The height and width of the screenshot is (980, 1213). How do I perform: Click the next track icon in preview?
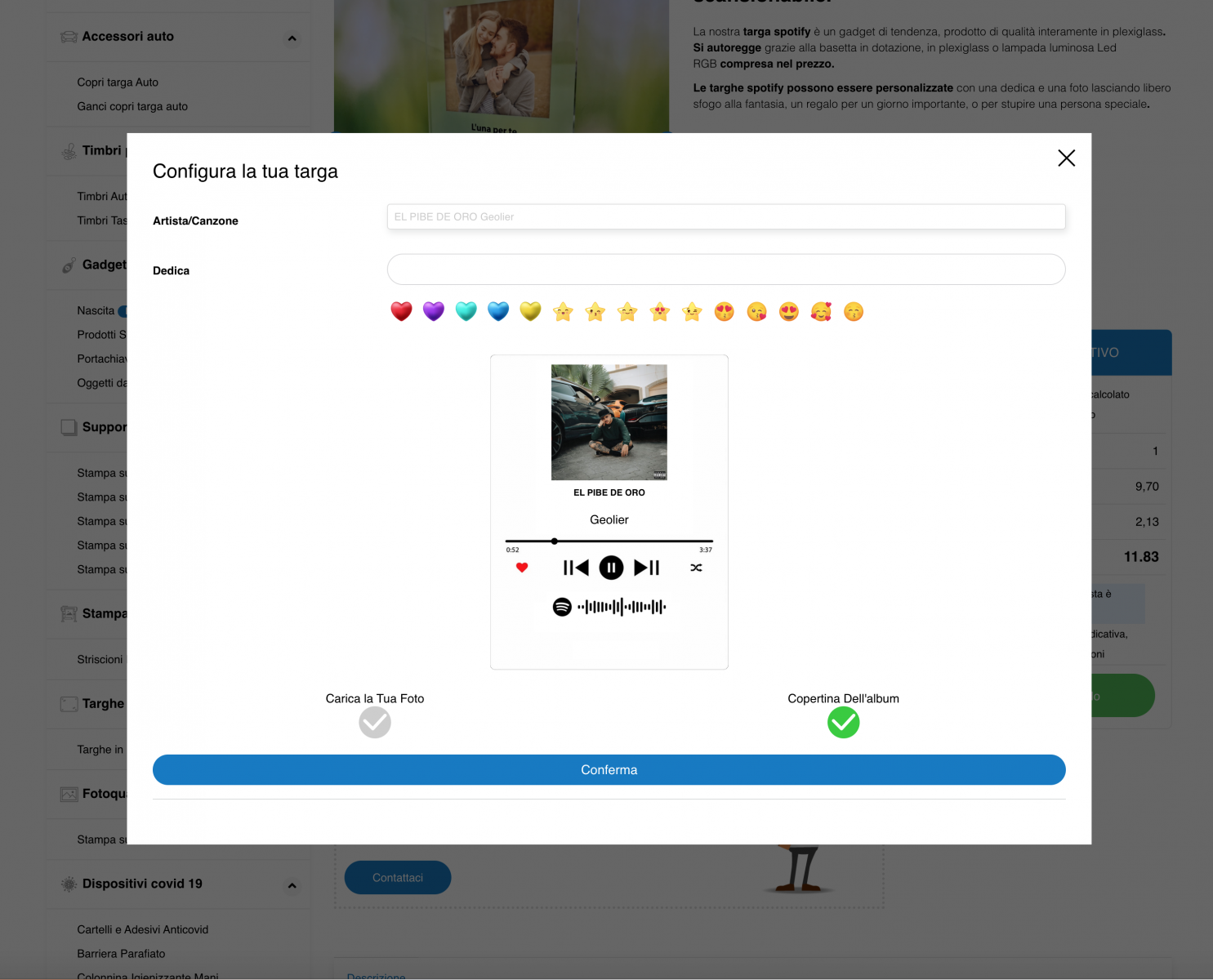647,568
